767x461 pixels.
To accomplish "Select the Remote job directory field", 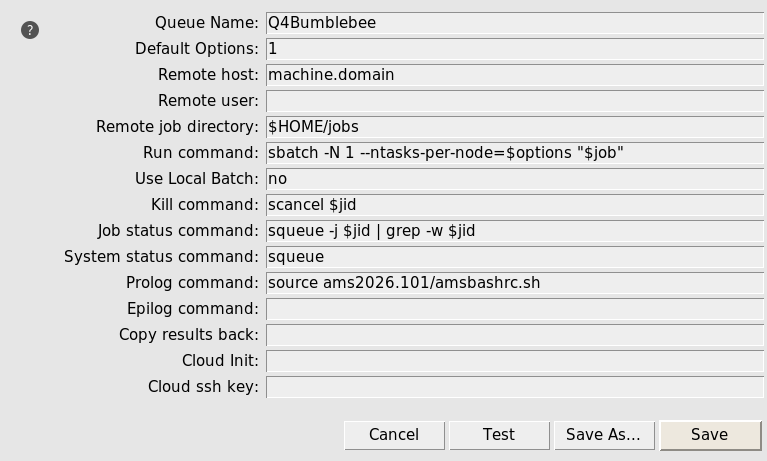I will (x=514, y=127).
